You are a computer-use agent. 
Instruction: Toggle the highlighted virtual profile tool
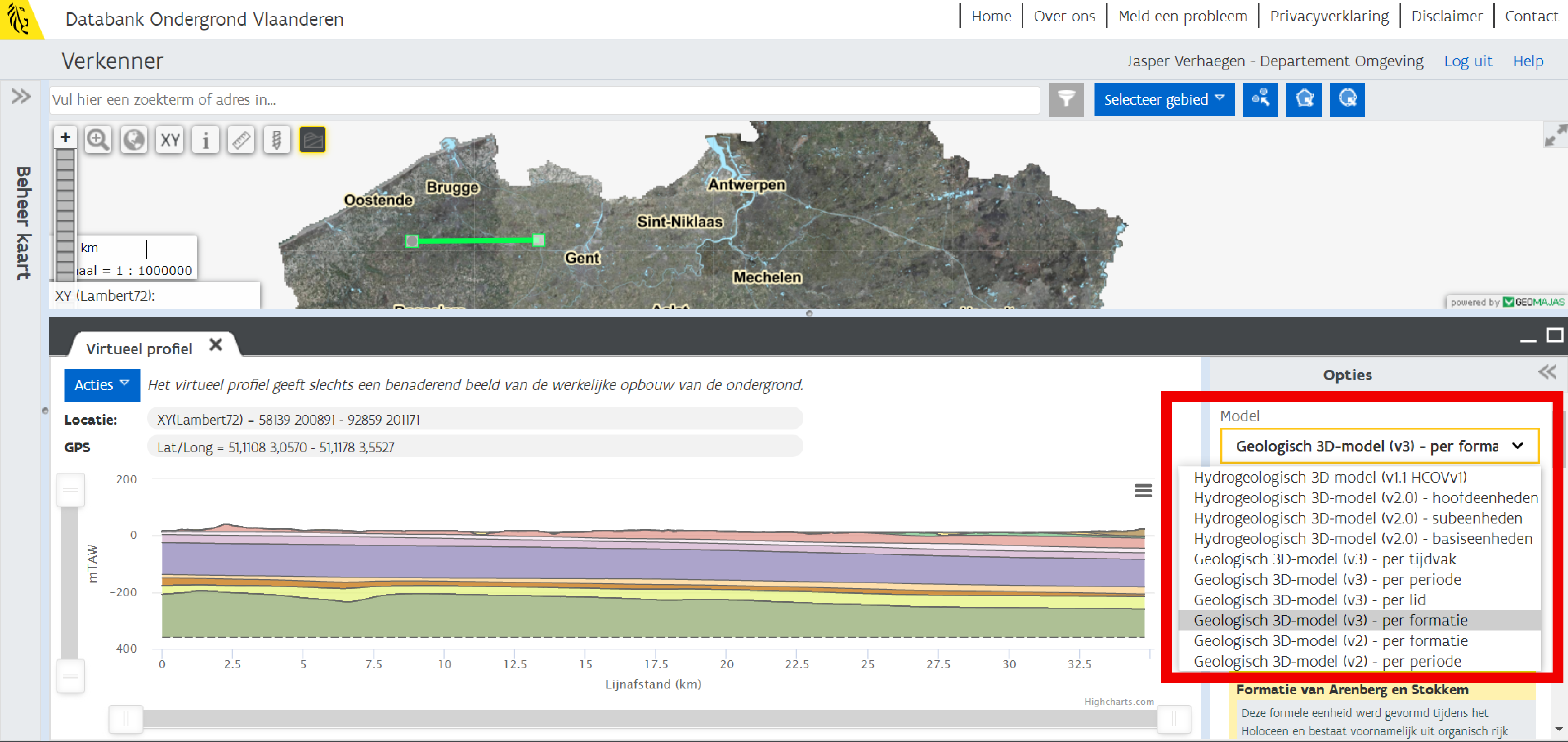pos(313,140)
